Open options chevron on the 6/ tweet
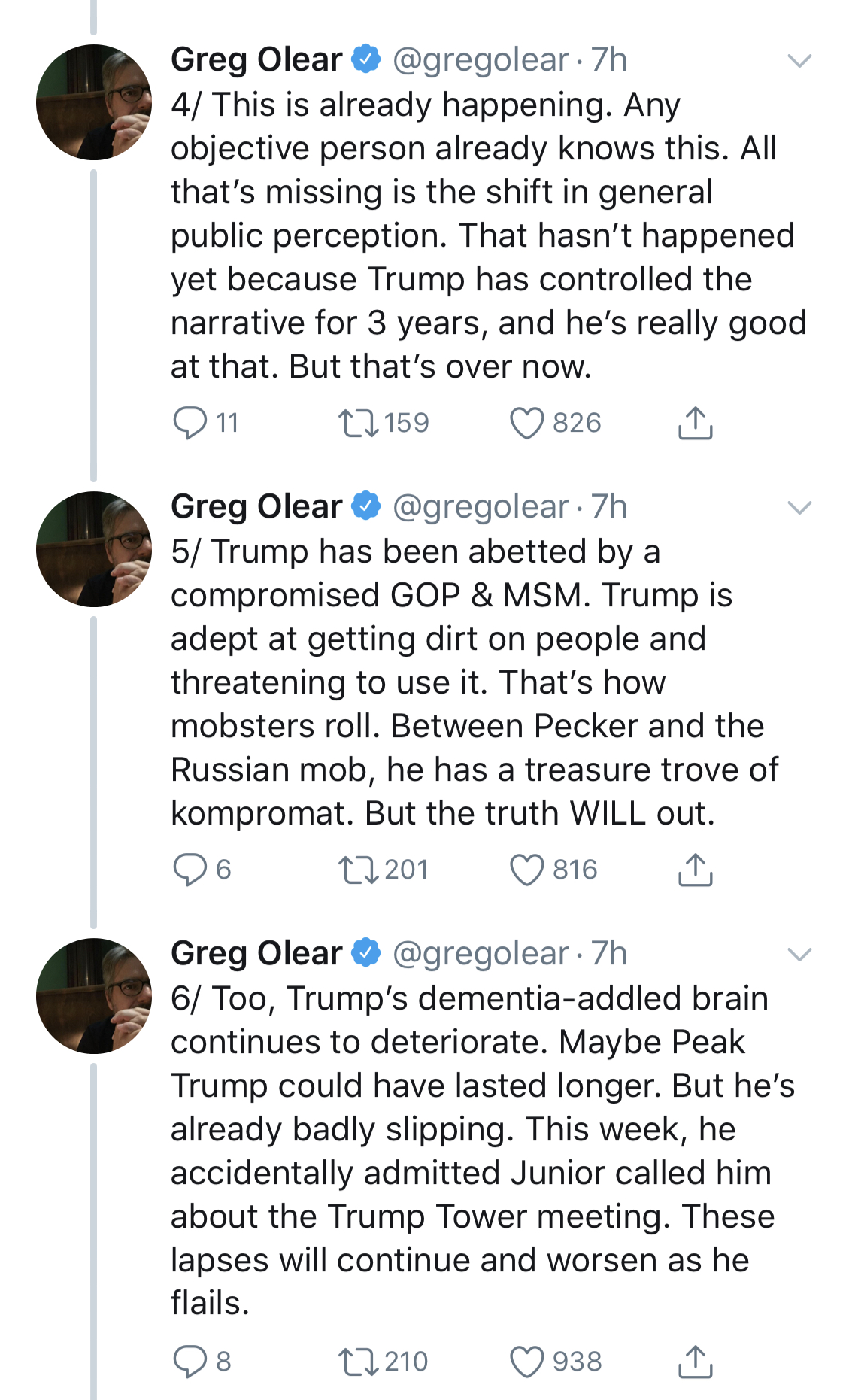The height and width of the screenshot is (1400, 846). click(x=799, y=955)
